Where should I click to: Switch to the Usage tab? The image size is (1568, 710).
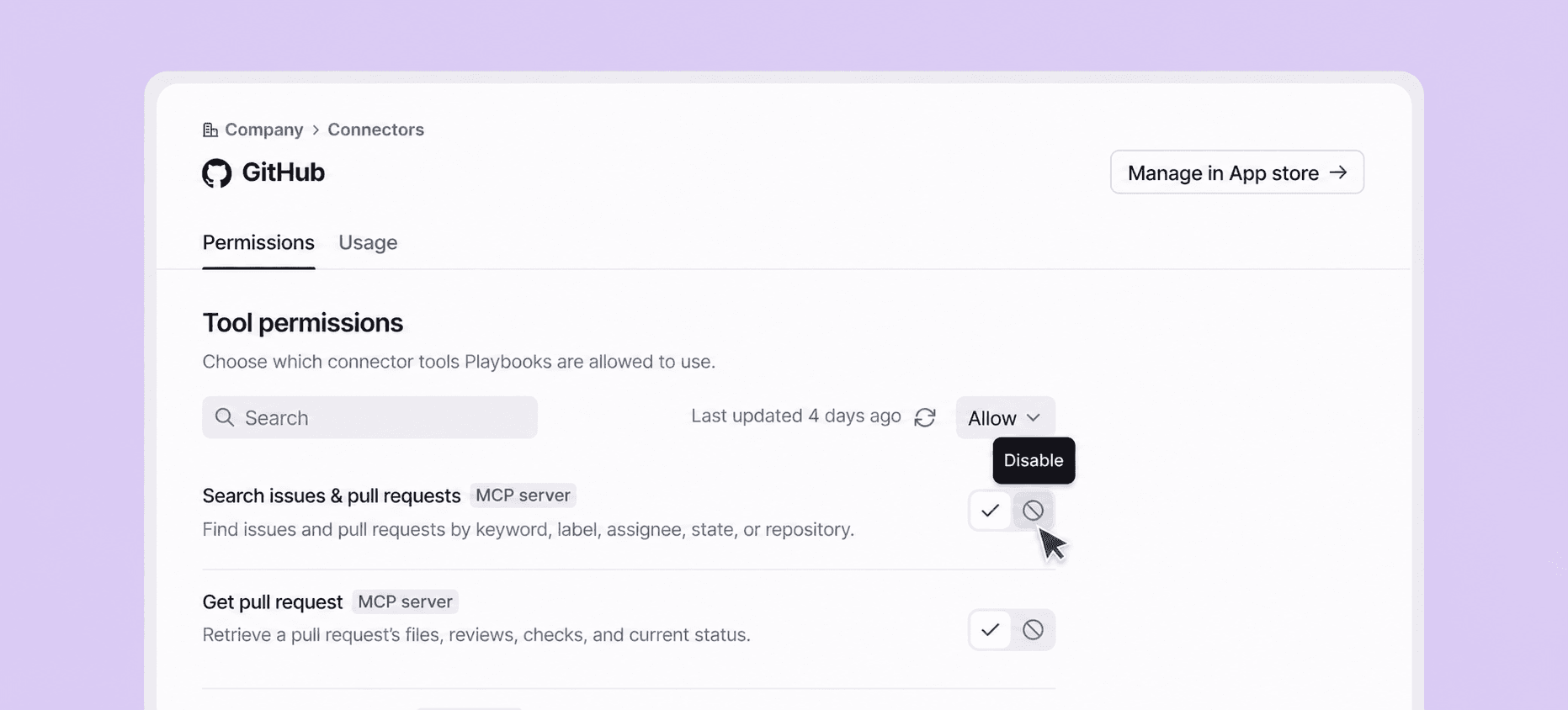click(368, 242)
